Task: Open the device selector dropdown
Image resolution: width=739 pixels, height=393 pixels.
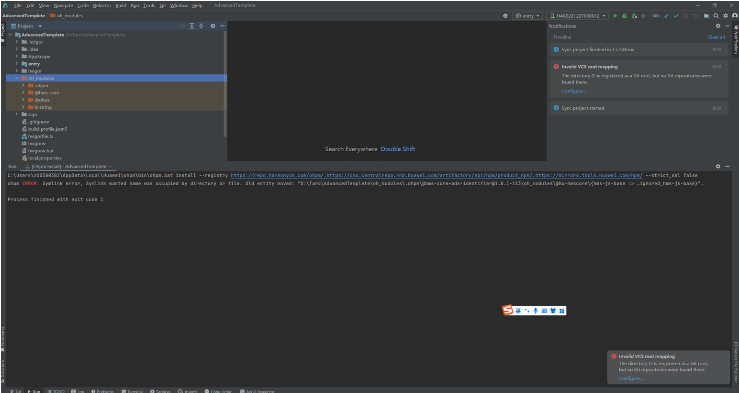Action: click(578, 16)
